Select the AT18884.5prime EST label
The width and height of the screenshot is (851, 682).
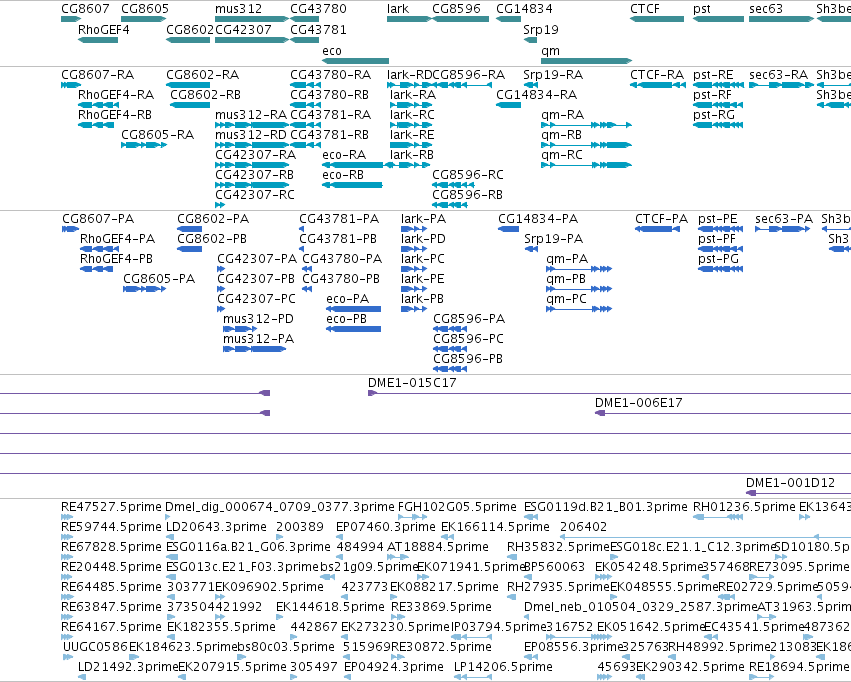tap(437, 547)
